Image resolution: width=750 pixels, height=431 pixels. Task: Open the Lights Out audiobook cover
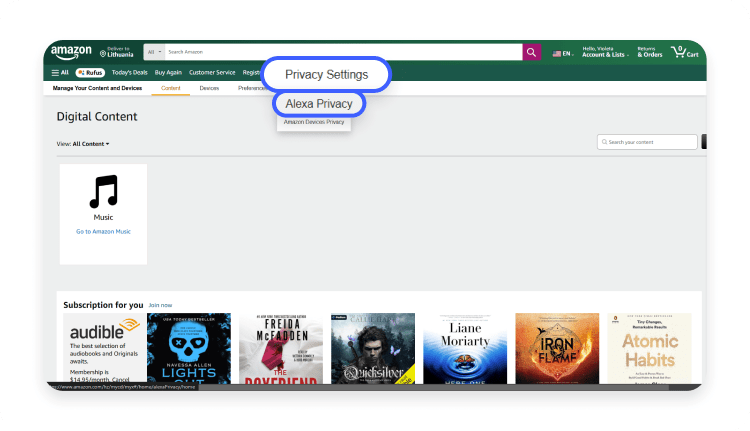coord(189,348)
